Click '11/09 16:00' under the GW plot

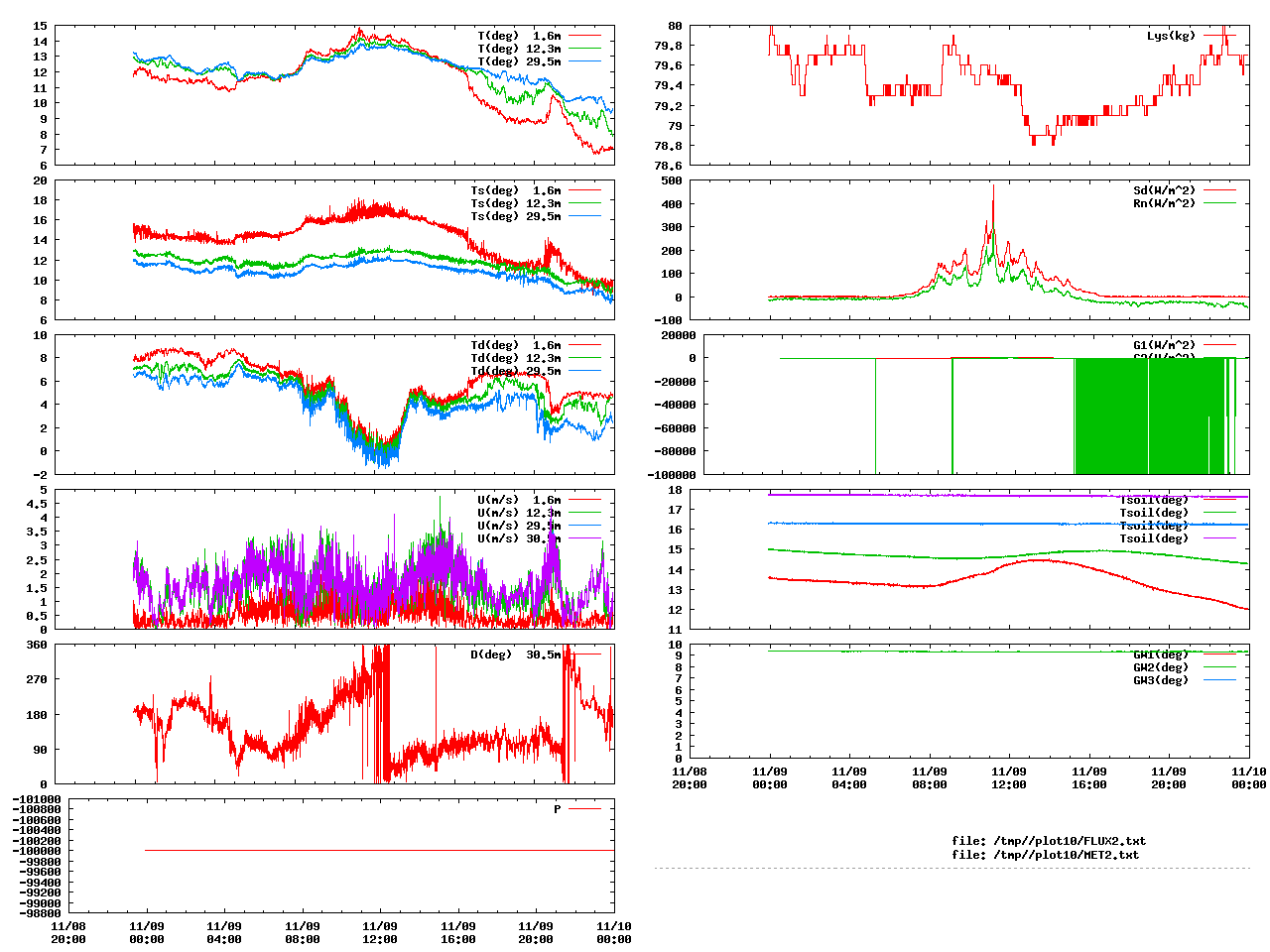point(1089,777)
